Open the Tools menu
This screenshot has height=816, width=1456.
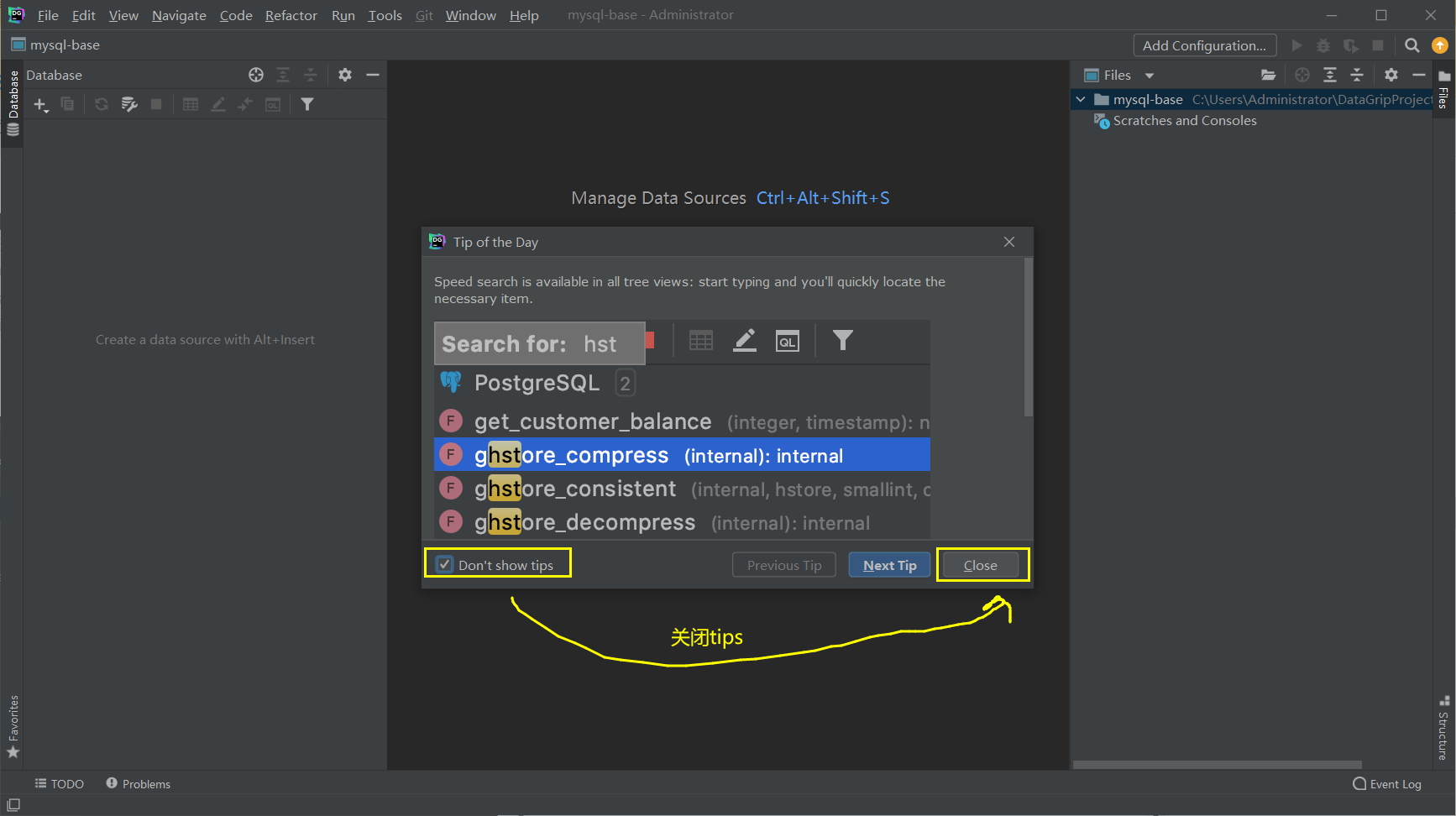tap(385, 15)
